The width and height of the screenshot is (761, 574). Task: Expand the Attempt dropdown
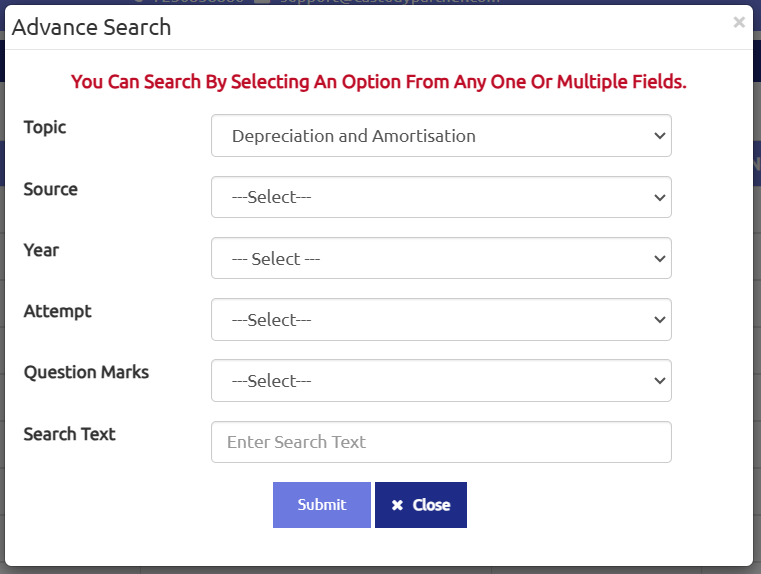pos(440,319)
